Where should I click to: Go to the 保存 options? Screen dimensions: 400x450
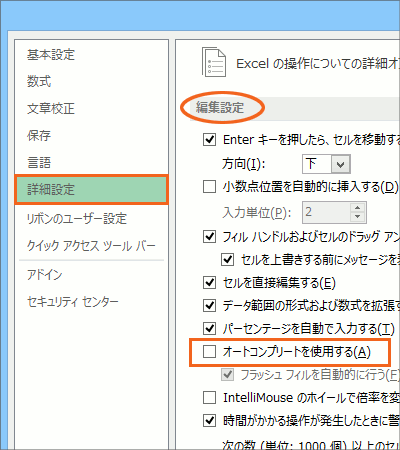[x=39, y=135]
